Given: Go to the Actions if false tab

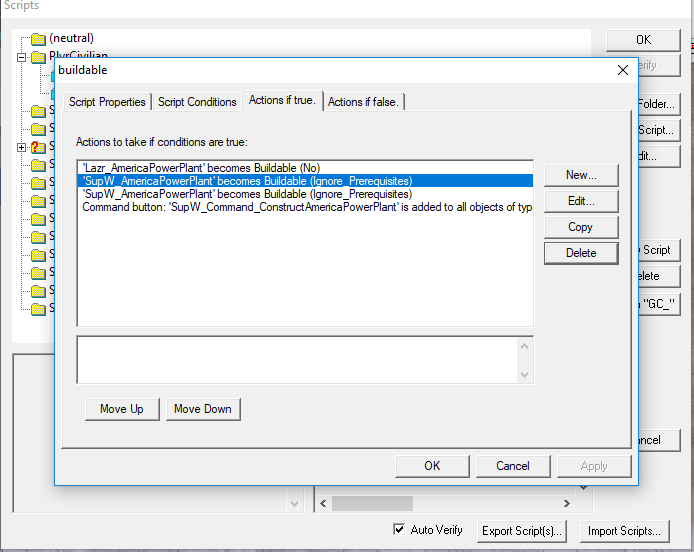Looking at the screenshot, I should pos(365,102).
